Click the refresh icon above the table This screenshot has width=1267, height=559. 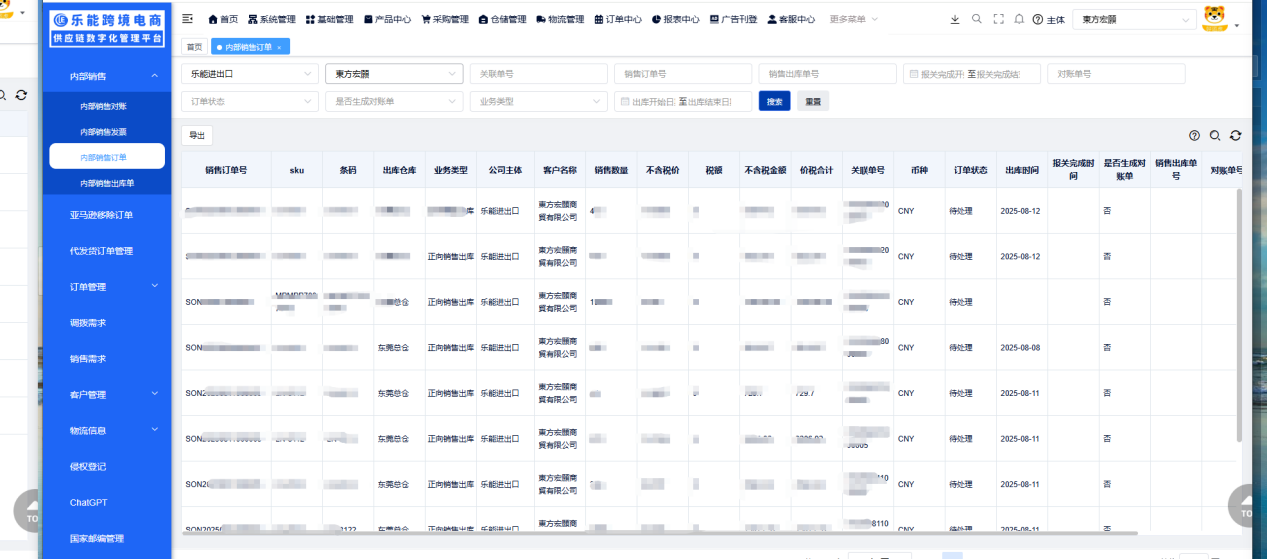click(1235, 136)
